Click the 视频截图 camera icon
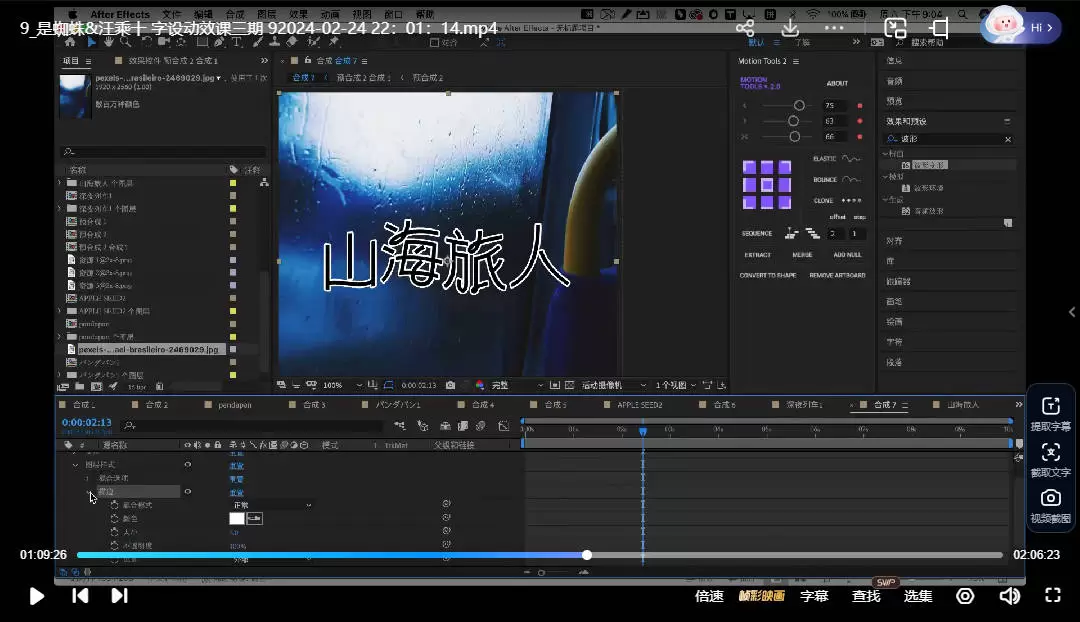This screenshot has height=622, width=1080. [1050, 499]
